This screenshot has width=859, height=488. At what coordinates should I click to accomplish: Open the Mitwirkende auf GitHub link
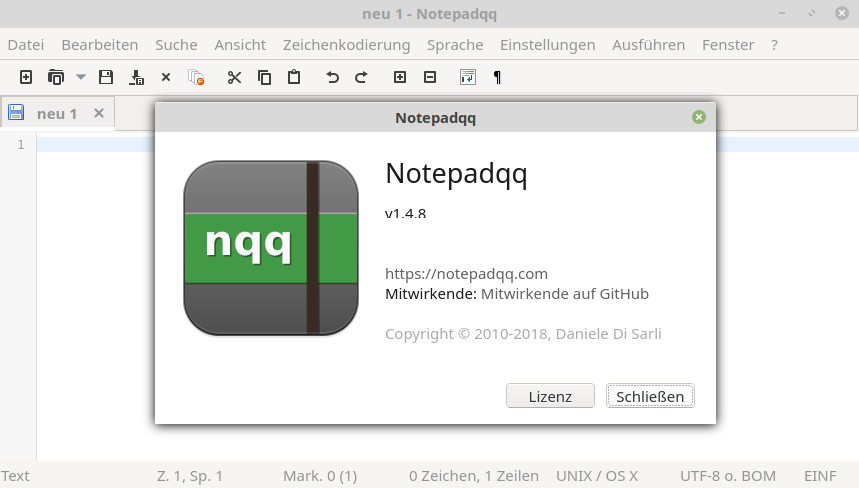click(x=565, y=294)
